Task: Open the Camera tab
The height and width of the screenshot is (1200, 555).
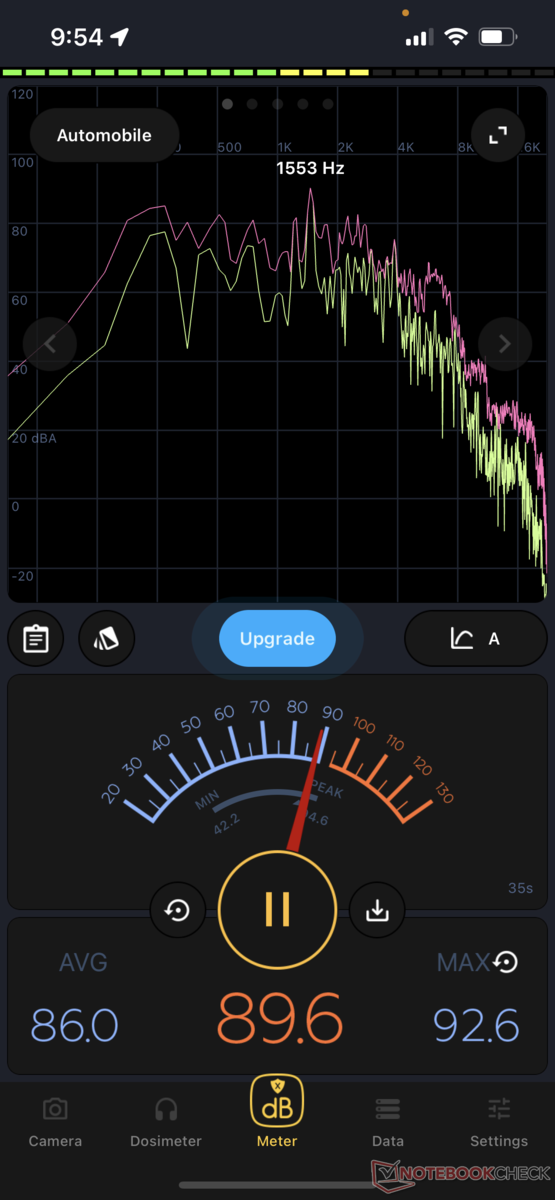Action: [55, 1122]
